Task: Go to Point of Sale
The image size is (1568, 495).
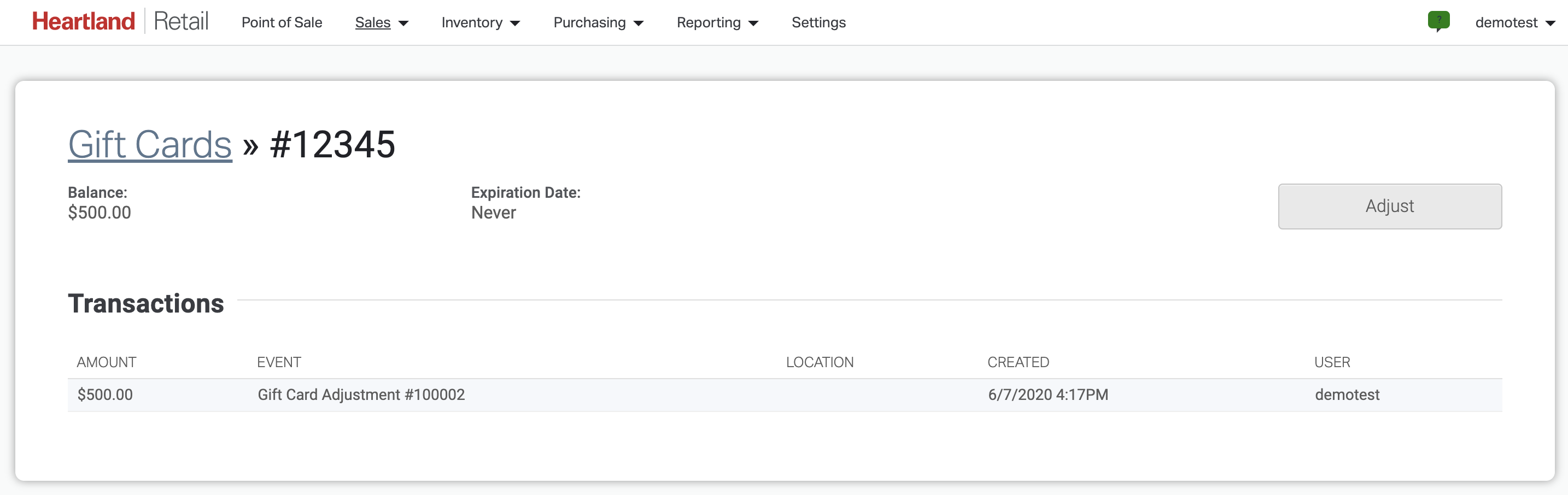Action: click(281, 22)
